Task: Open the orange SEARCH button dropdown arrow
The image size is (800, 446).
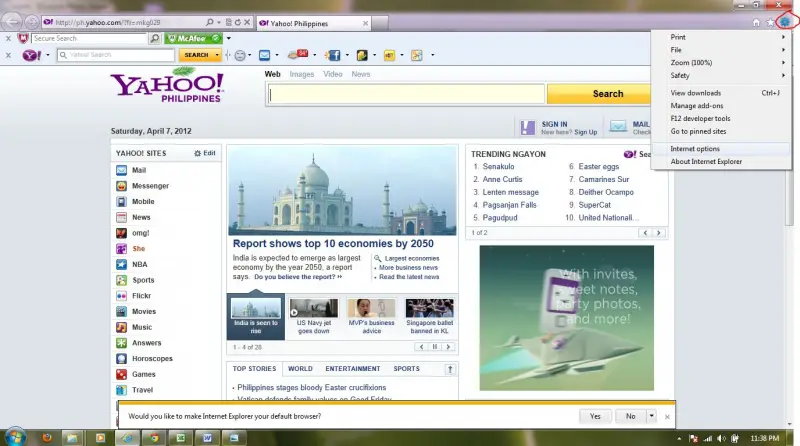Action: 217,55
